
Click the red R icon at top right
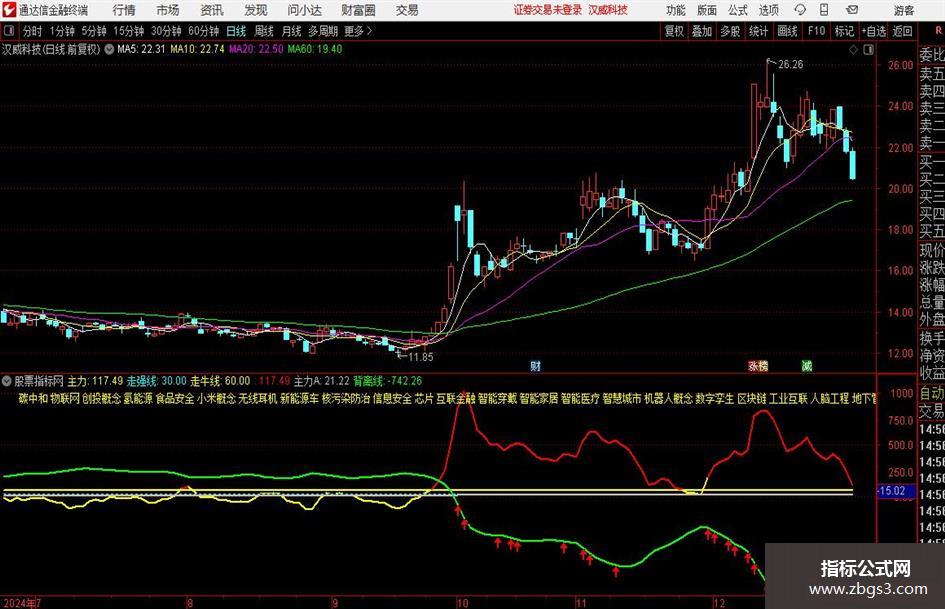coord(938,31)
